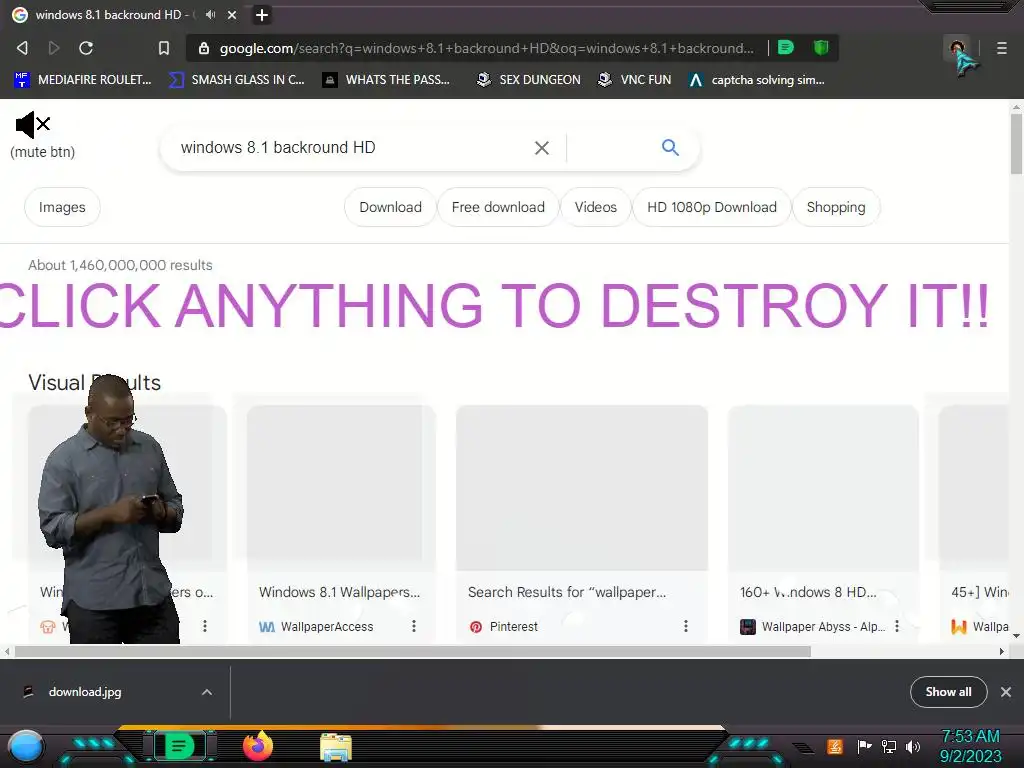Open the green shield icon in the address bar
This screenshot has height=768, width=1024.
(821, 48)
